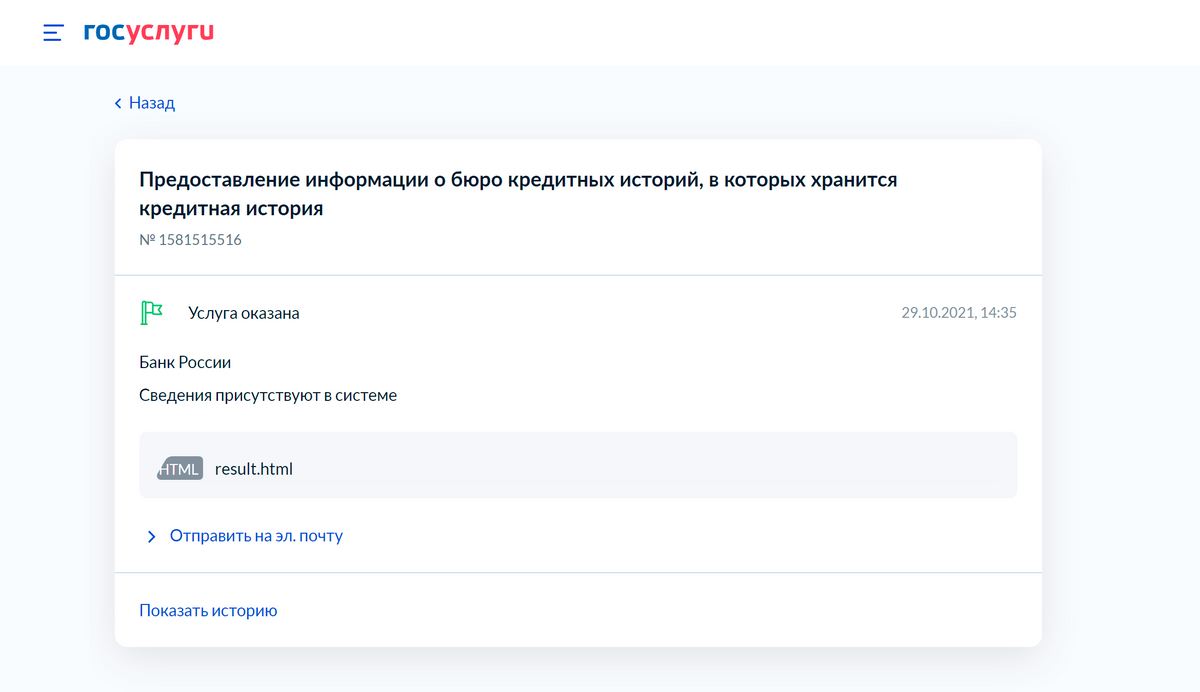Click the green flag status icon
Screen dimensions: 1200x692
pyautogui.click(x=151, y=313)
